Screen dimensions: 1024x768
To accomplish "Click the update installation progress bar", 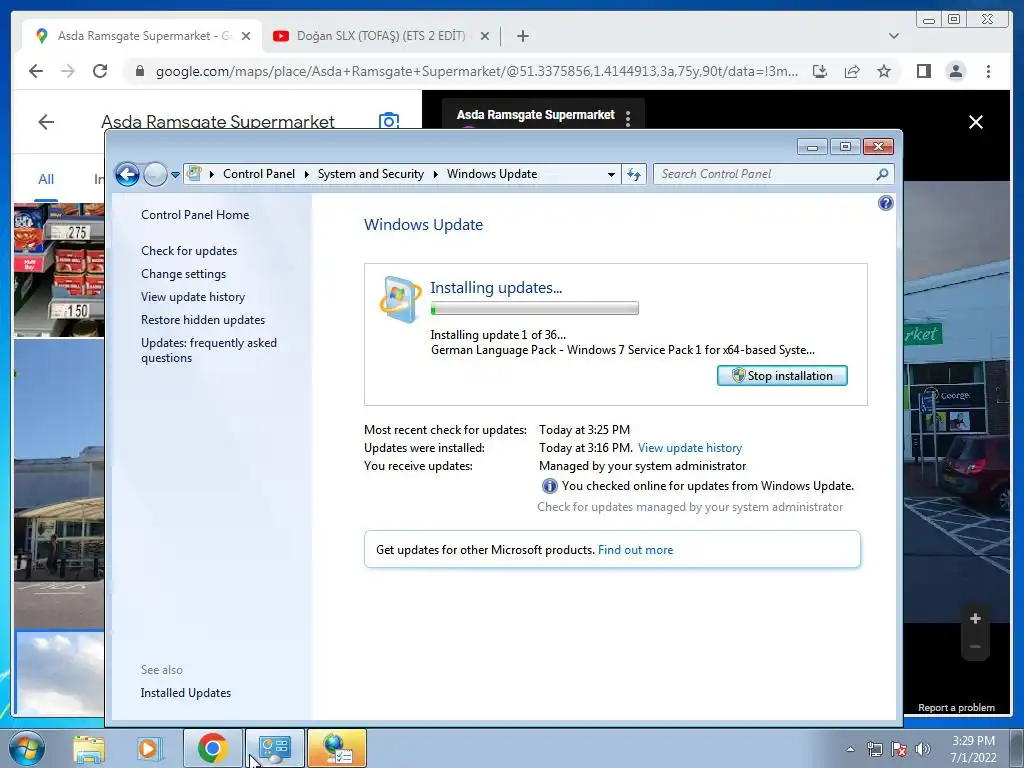I will point(535,308).
